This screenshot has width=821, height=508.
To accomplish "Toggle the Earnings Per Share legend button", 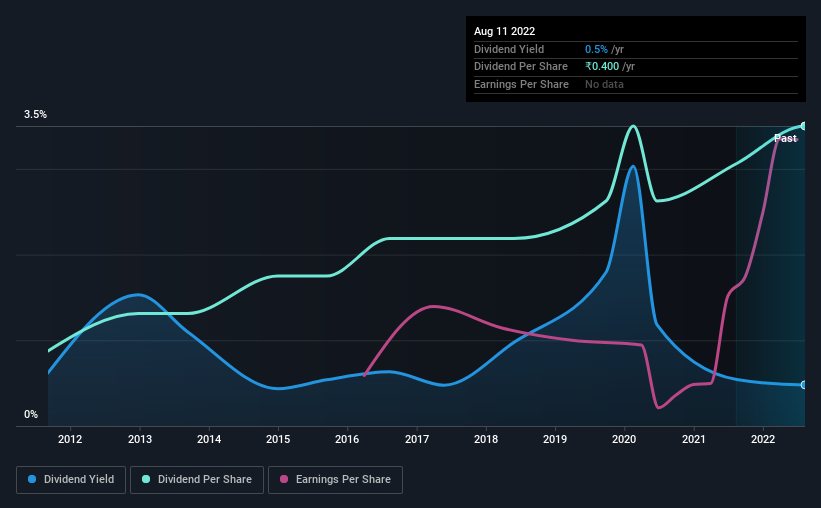I will pos(335,480).
